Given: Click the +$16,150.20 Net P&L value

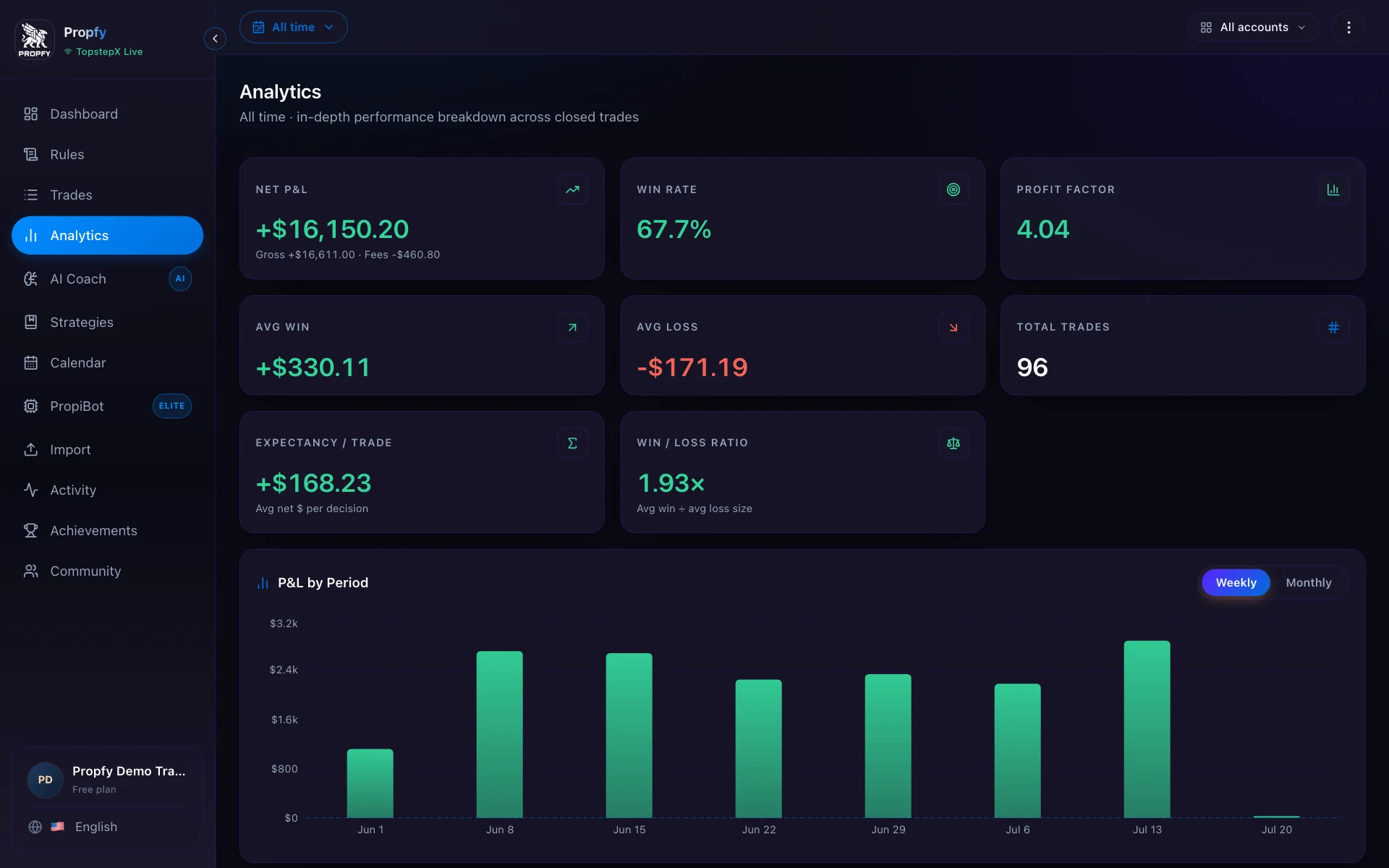Looking at the screenshot, I should (332, 229).
